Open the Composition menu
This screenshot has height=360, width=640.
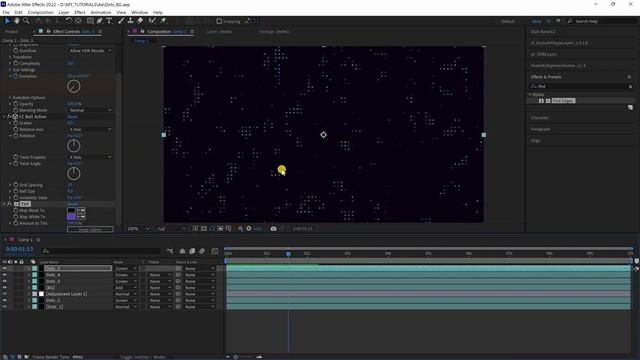pos(40,12)
